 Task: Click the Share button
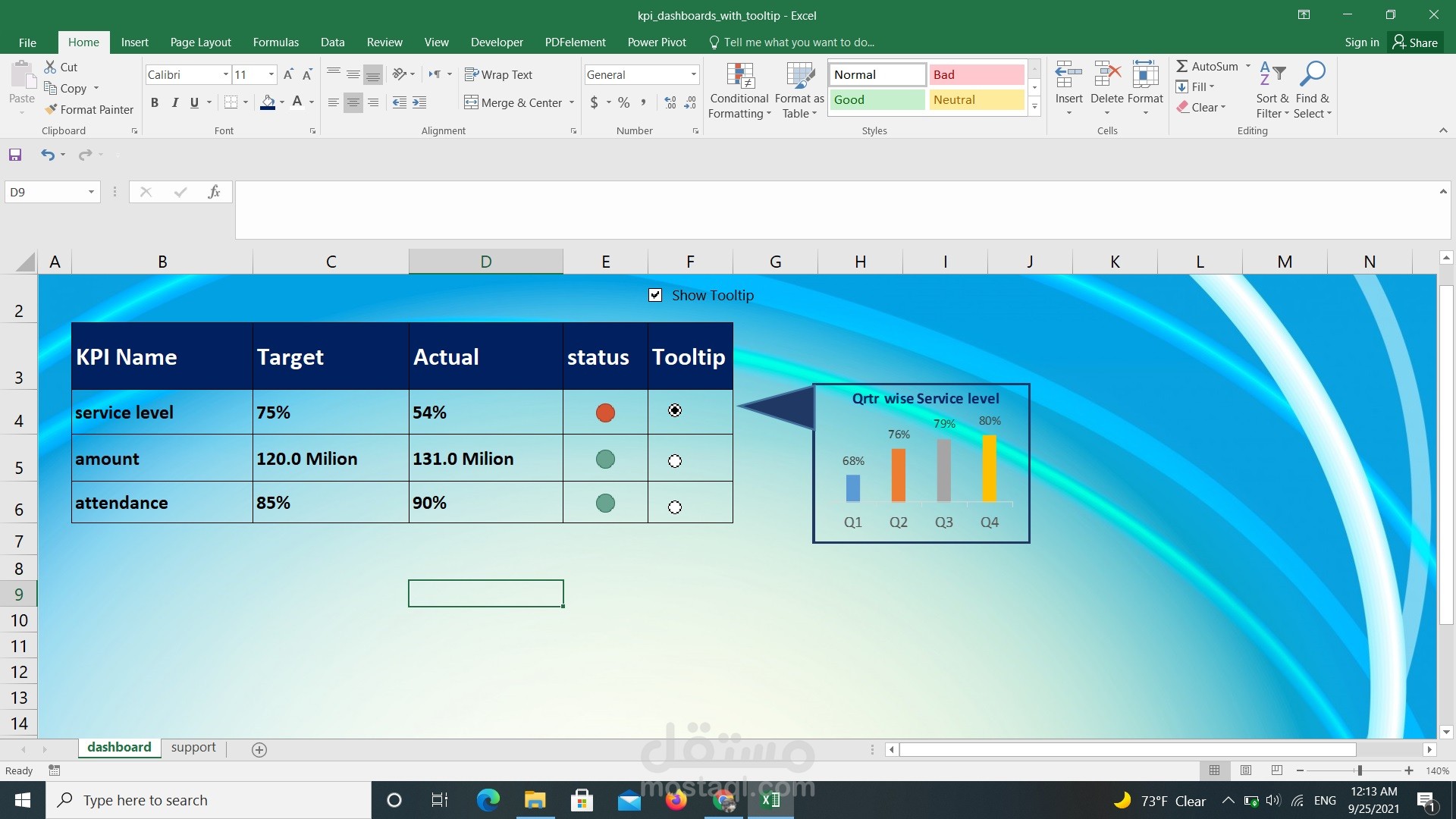(x=1417, y=42)
